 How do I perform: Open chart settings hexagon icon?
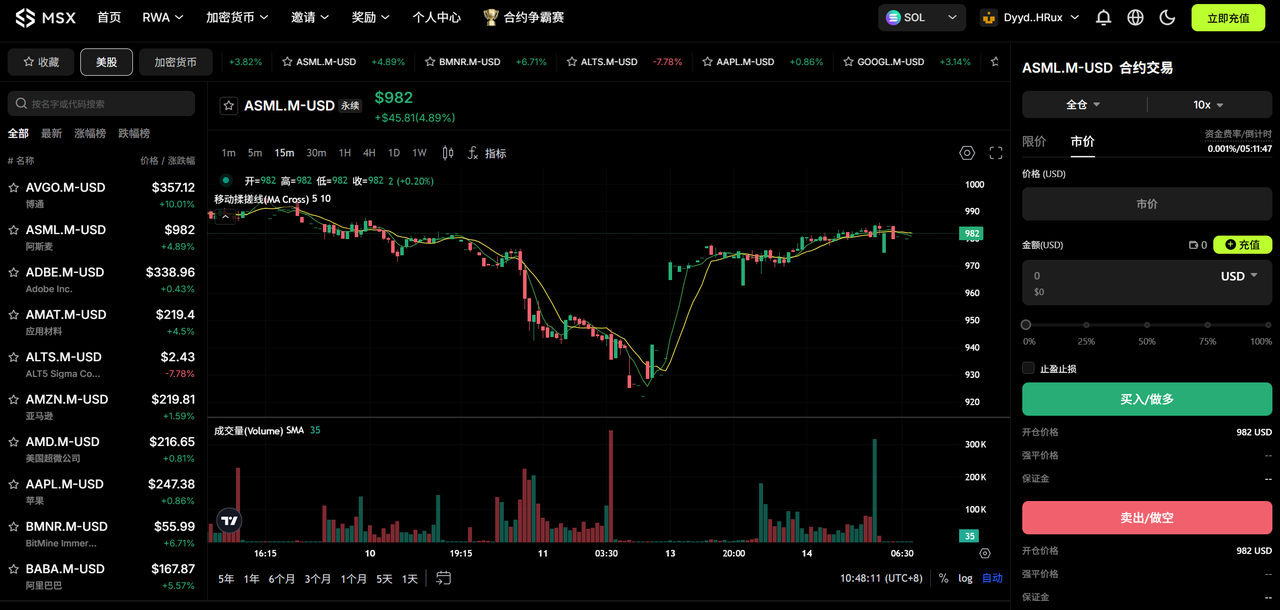(967, 153)
